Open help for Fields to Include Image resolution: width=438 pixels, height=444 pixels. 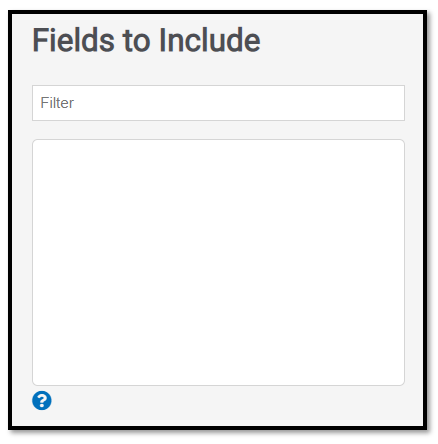pyautogui.click(x=42, y=400)
